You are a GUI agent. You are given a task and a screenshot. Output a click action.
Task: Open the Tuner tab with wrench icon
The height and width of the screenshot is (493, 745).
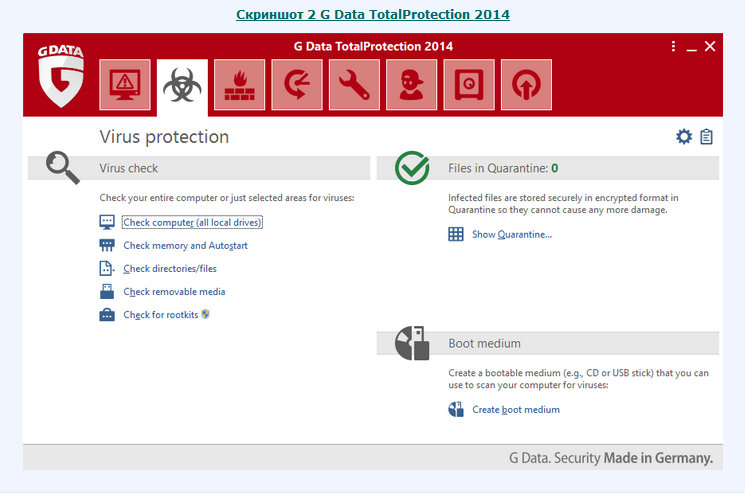[354, 85]
